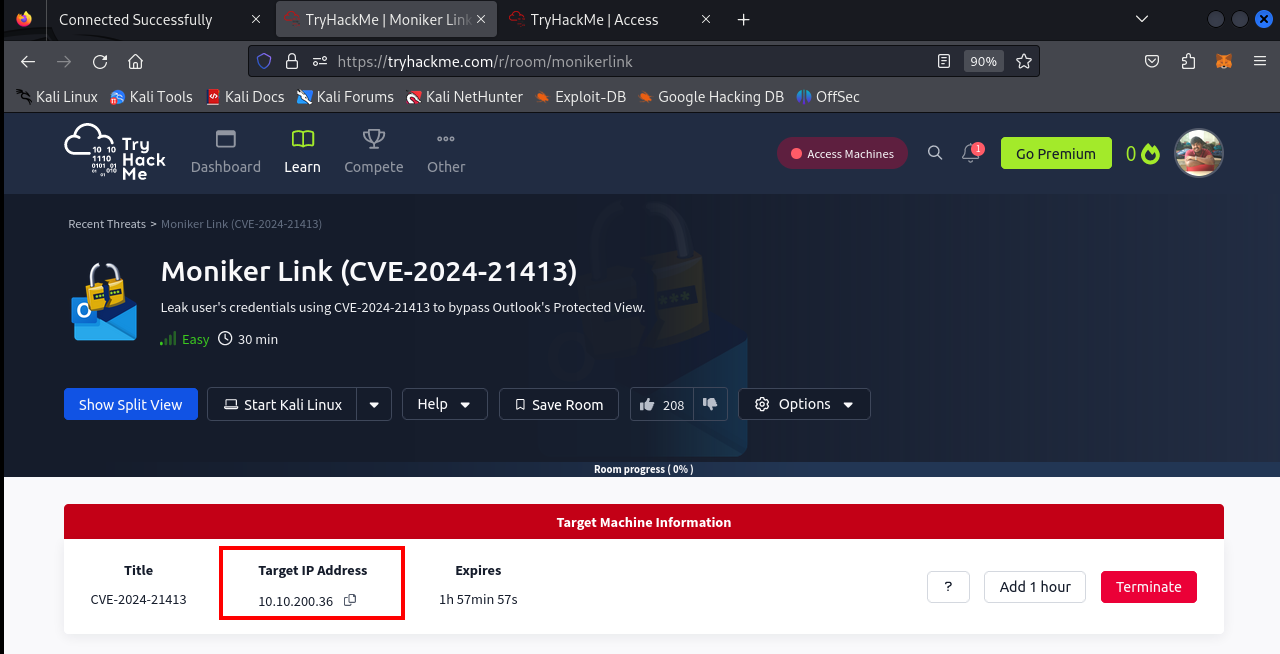Open the Kali Forums bookmark
1280x654 pixels.
(x=345, y=97)
